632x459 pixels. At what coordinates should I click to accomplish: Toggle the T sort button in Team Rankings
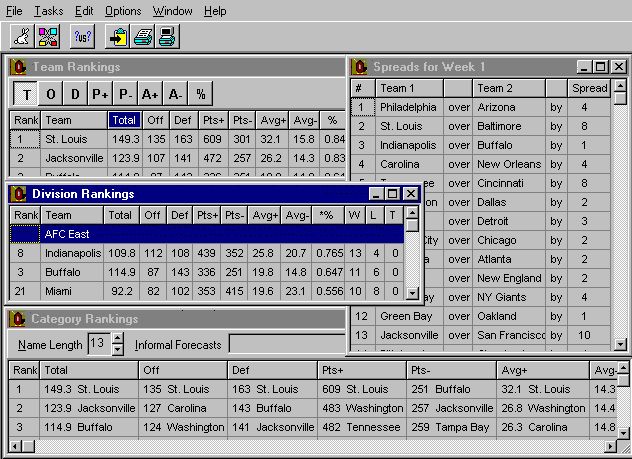pos(25,94)
